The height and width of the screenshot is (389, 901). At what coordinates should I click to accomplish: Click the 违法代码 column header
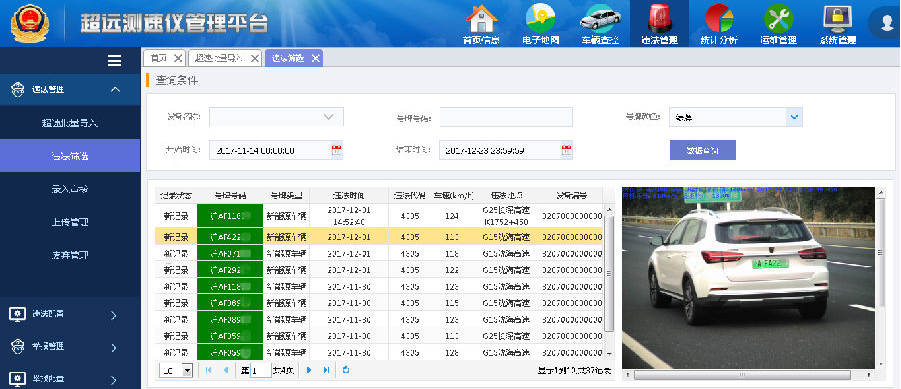point(409,195)
